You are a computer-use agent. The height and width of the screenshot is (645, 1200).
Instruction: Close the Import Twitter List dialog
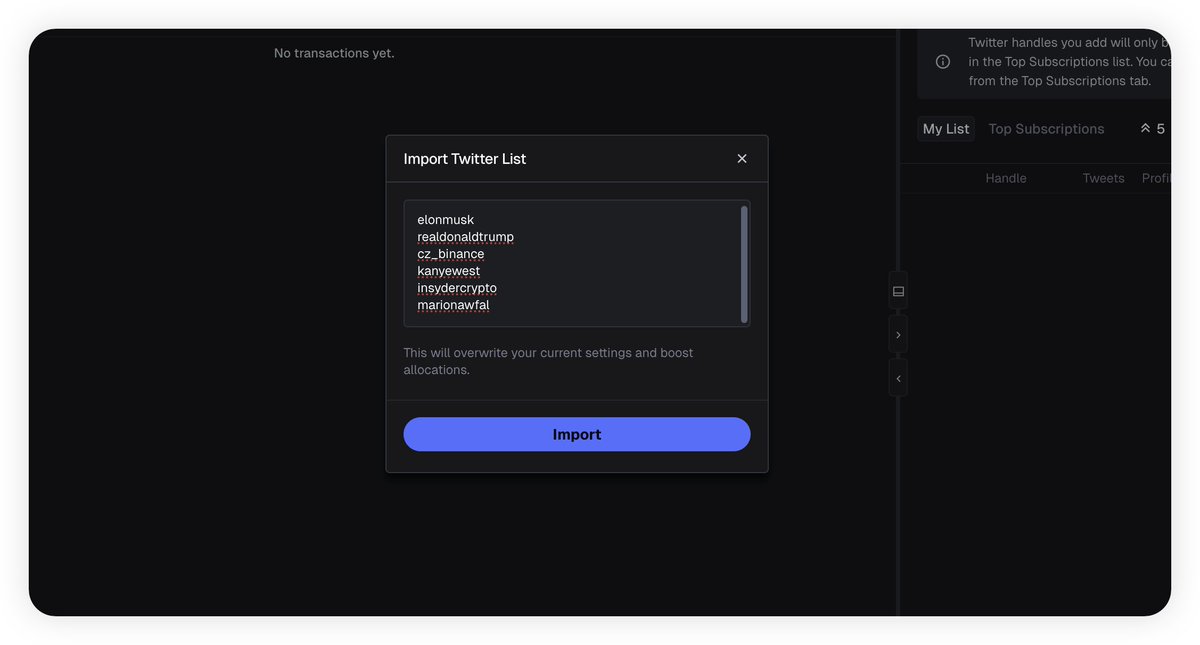point(742,159)
